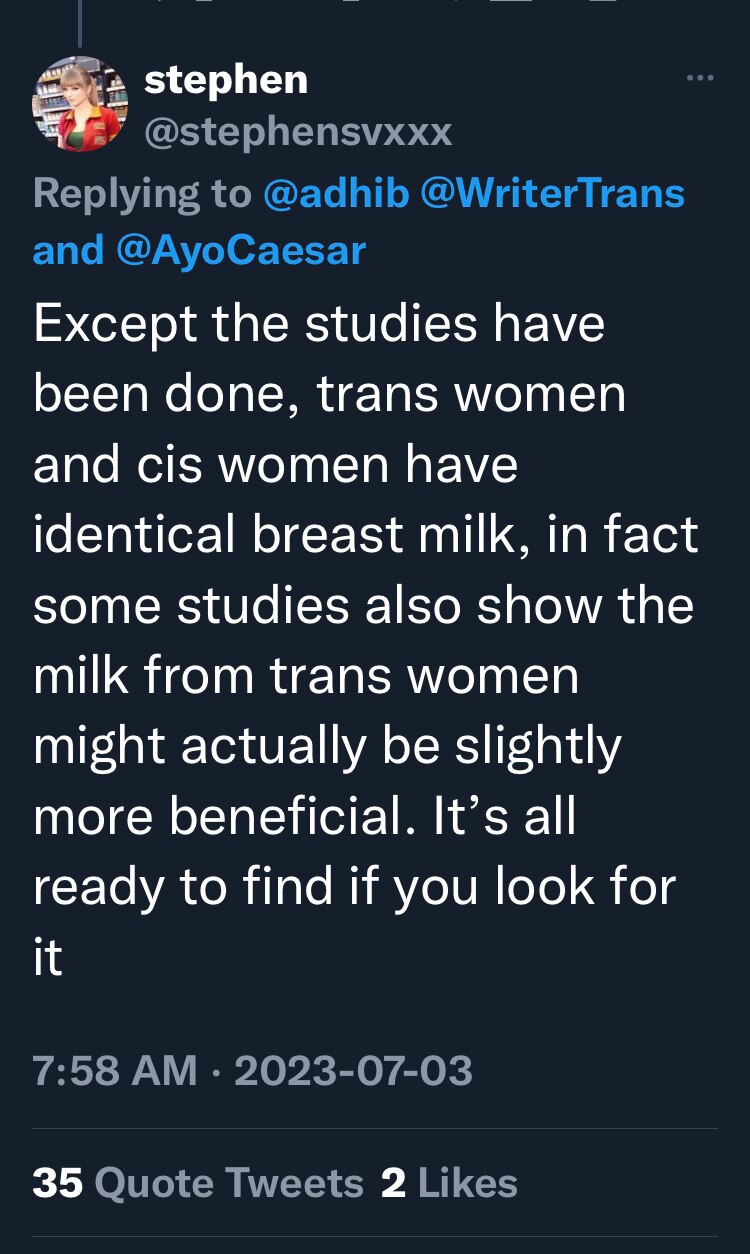Click the 2023-07-03 date
Screen dimensions: 750x1254
tap(353, 1070)
